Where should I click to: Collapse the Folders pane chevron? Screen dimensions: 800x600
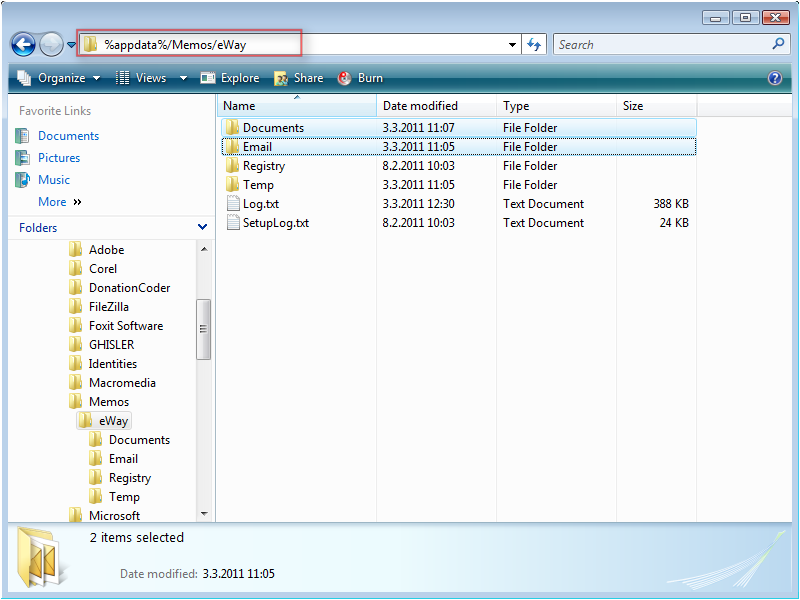tap(202, 227)
